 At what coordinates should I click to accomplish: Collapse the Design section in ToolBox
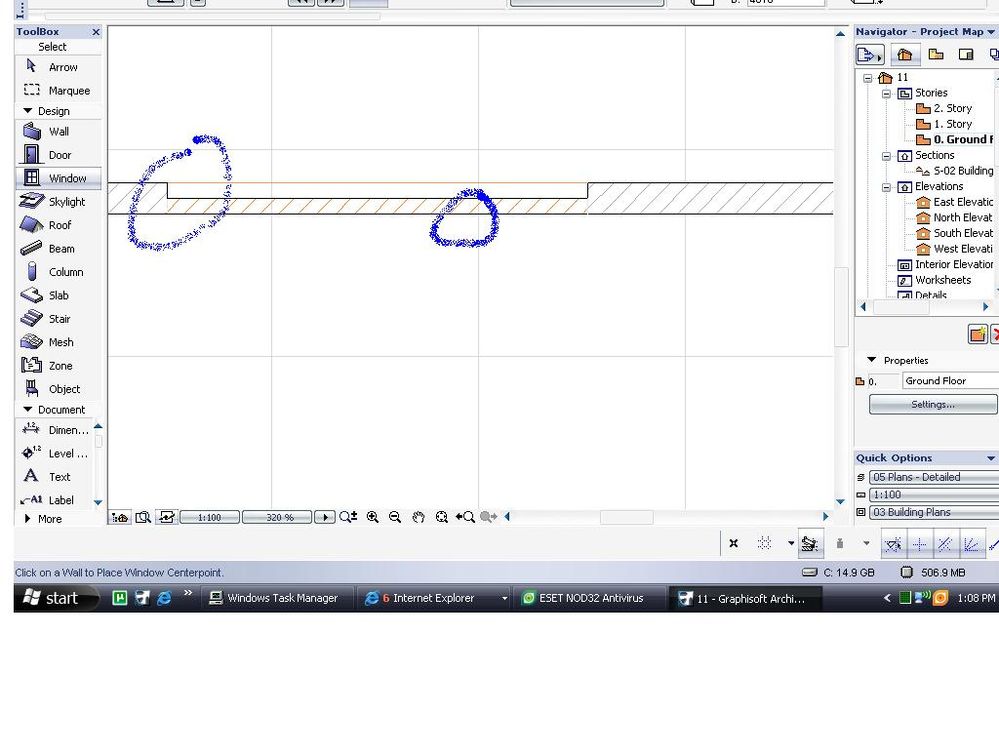[27, 111]
